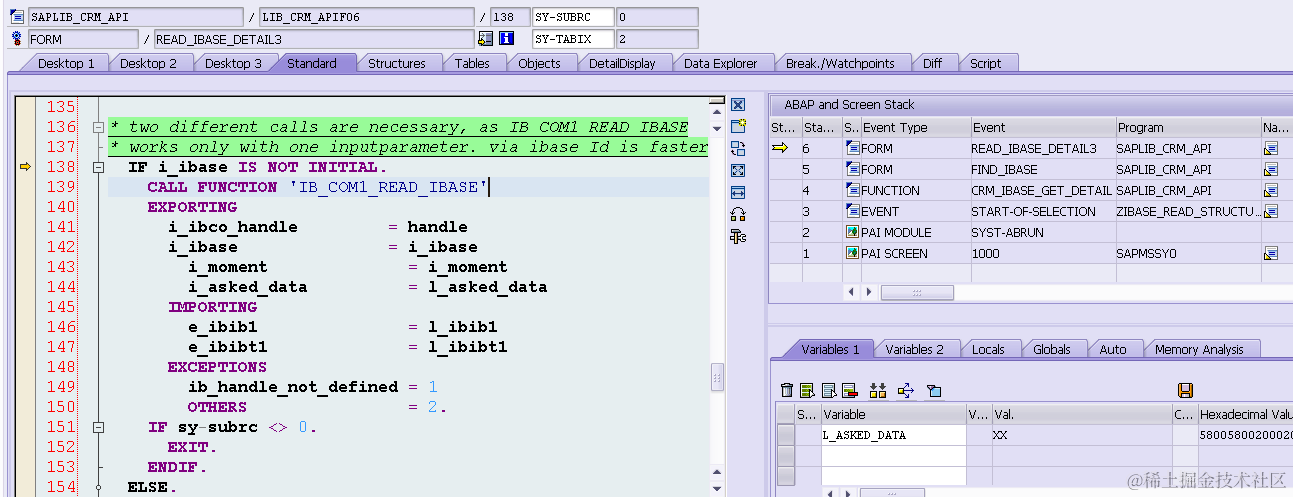The height and width of the screenshot is (497, 1293).
Task: Click the second list icon in Variables toolbar
Action: pos(829,390)
